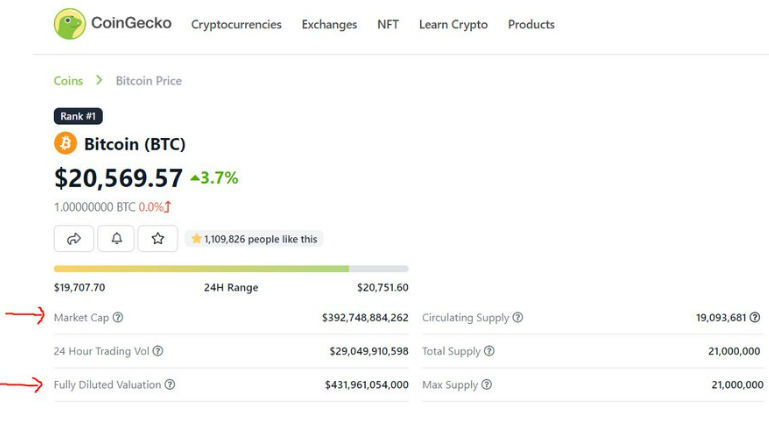Open the Cryptocurrencies menu
Image resolution: width=769 pixels, height=430 pixels.
(x=236, y=25)
